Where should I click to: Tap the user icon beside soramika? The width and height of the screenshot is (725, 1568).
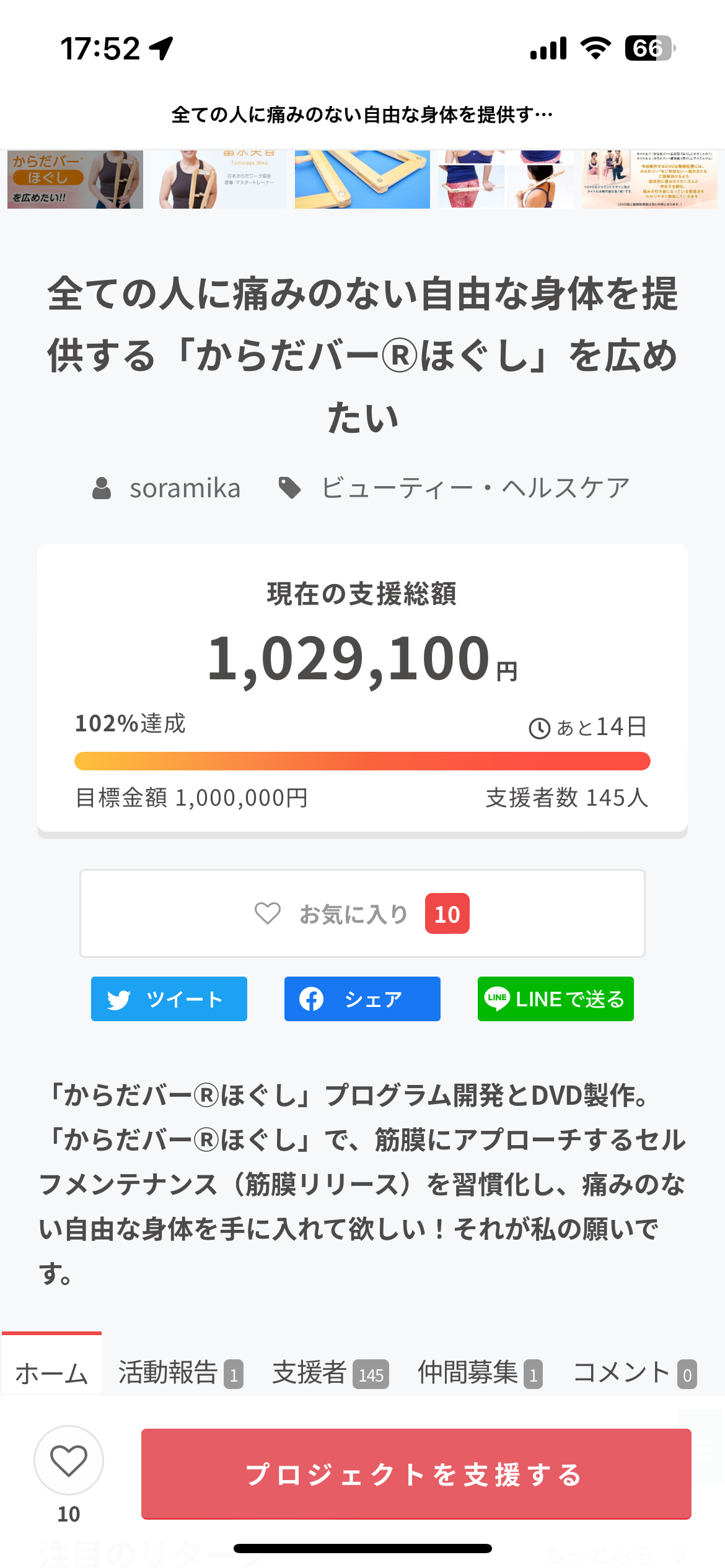click(102, 488)
